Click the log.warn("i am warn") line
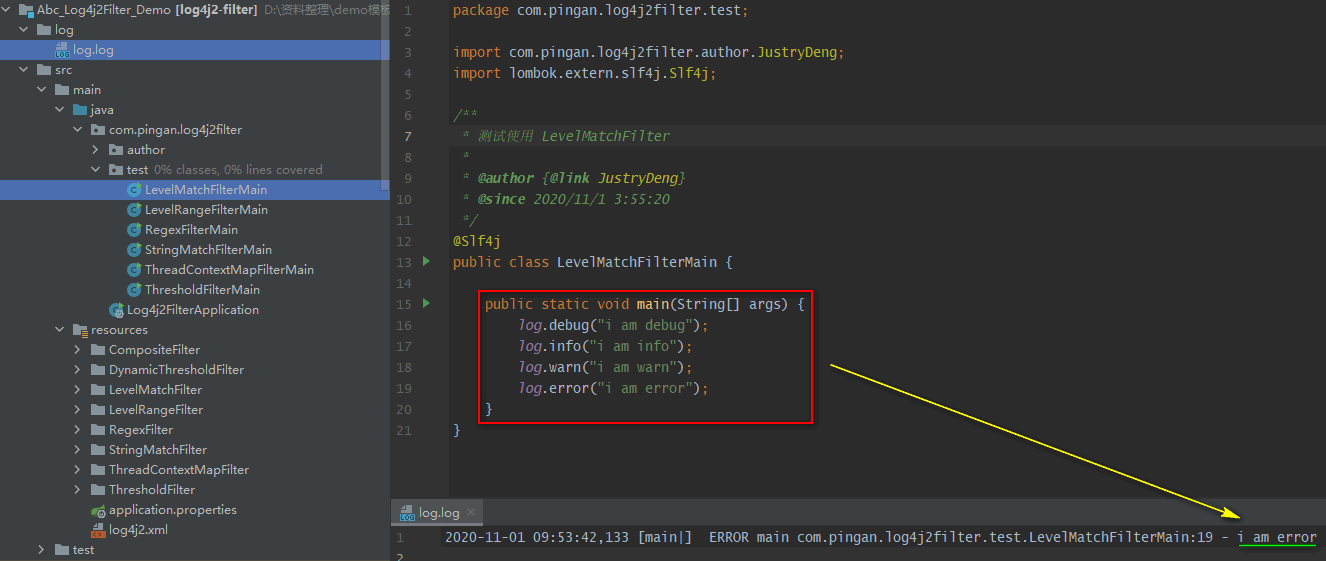1326x561 pixels. coord(605,367)
